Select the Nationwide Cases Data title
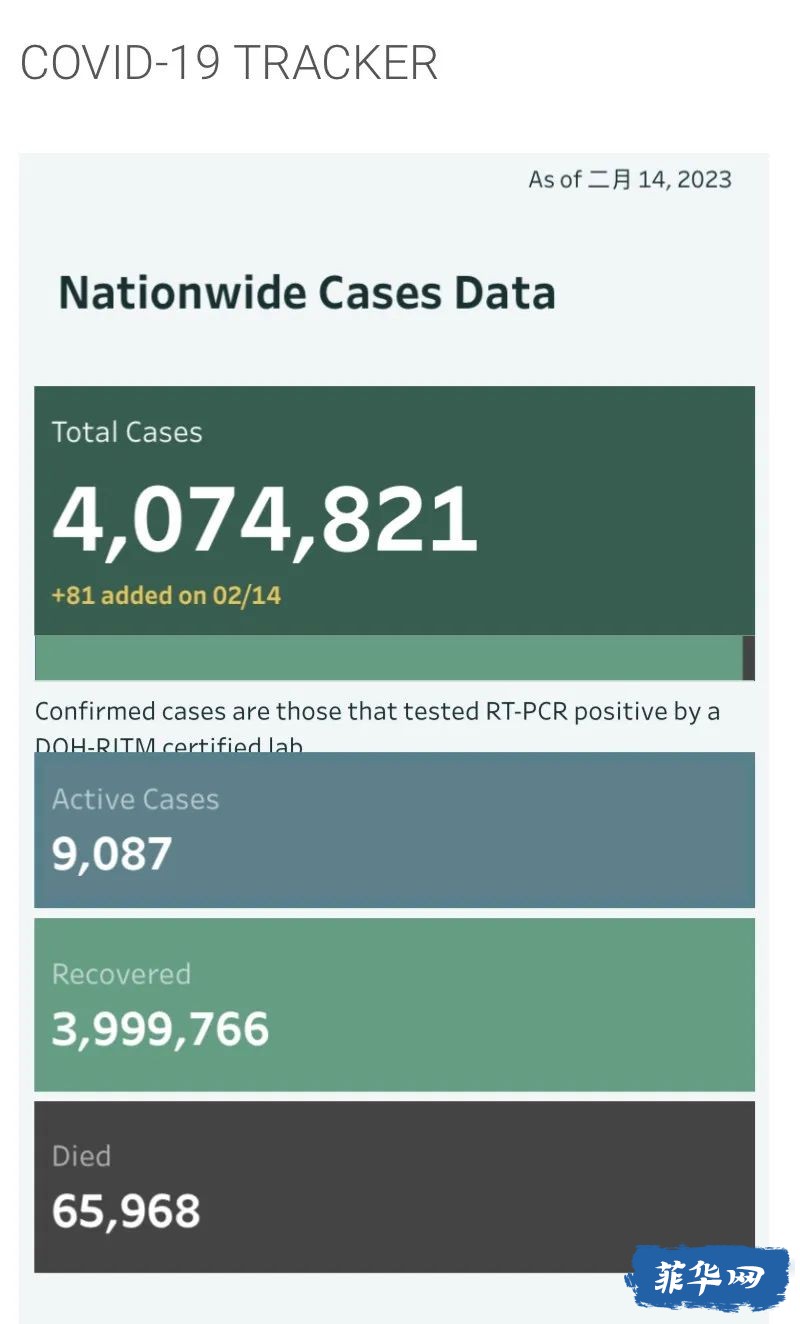800x1324 pixels. [x=307, y=293]
